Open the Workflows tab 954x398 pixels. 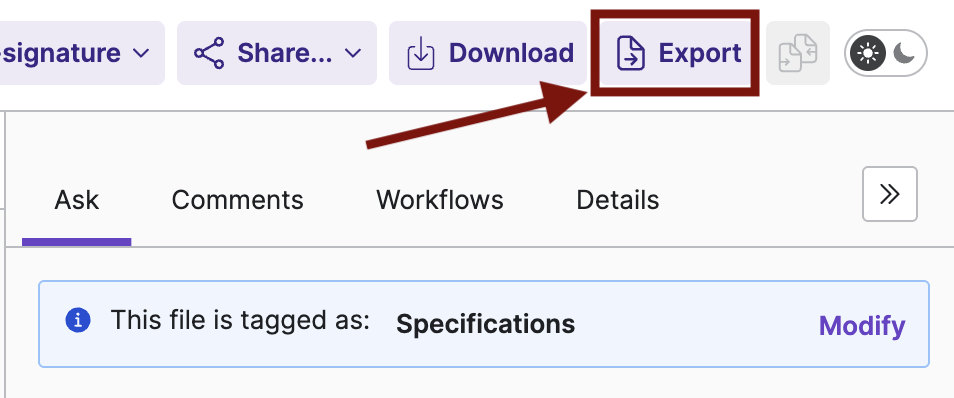click(440, 200)
